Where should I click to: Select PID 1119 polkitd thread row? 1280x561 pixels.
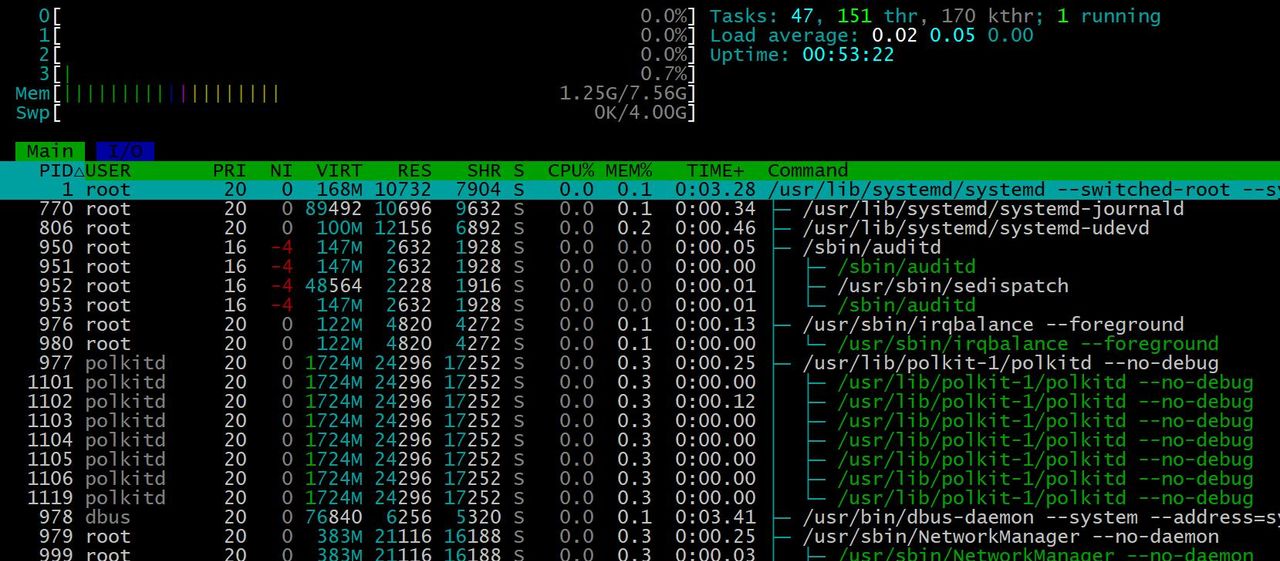pyautogui.click(x=640, y=497)
